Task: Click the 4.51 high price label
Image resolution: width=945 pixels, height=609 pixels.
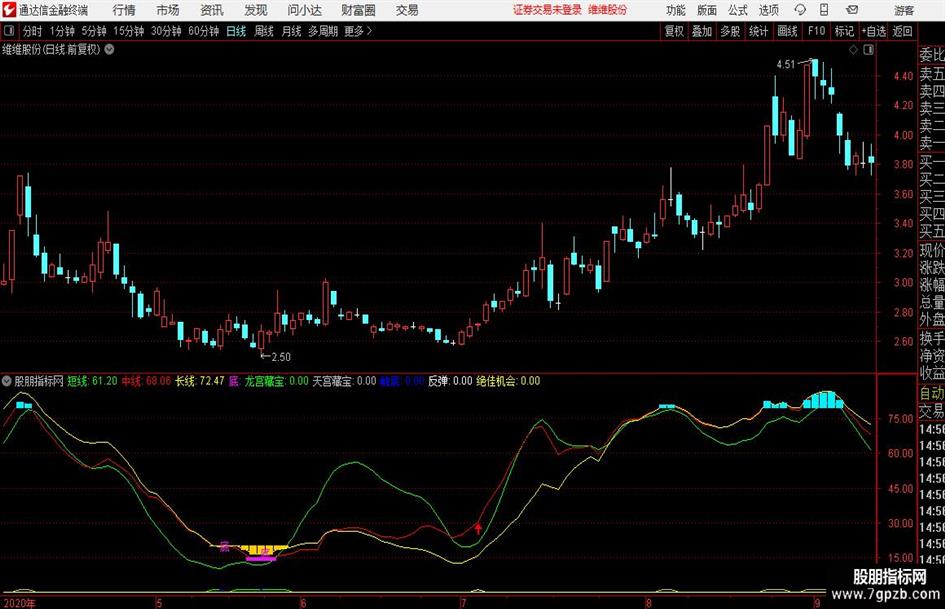Action: (786, 64)
